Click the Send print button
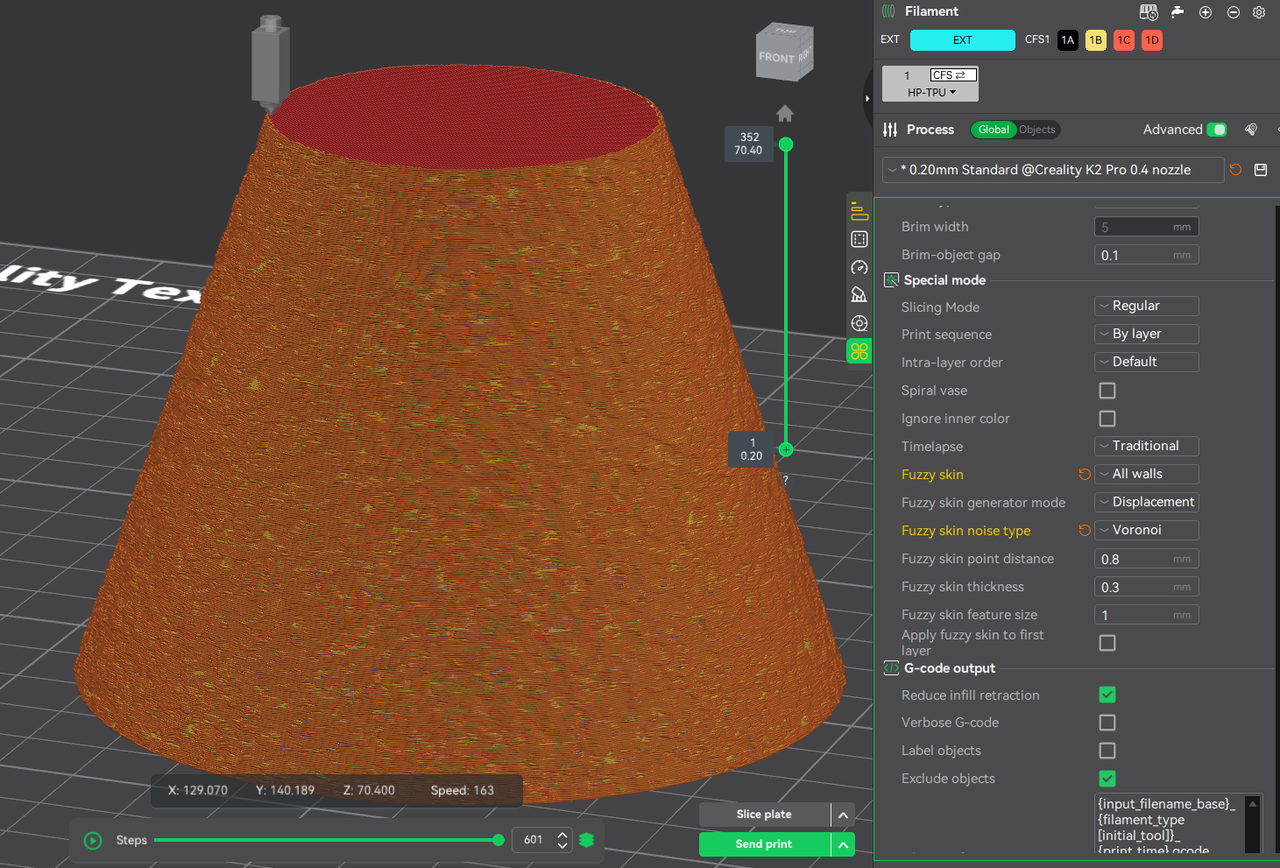 (x=764, y=844)
